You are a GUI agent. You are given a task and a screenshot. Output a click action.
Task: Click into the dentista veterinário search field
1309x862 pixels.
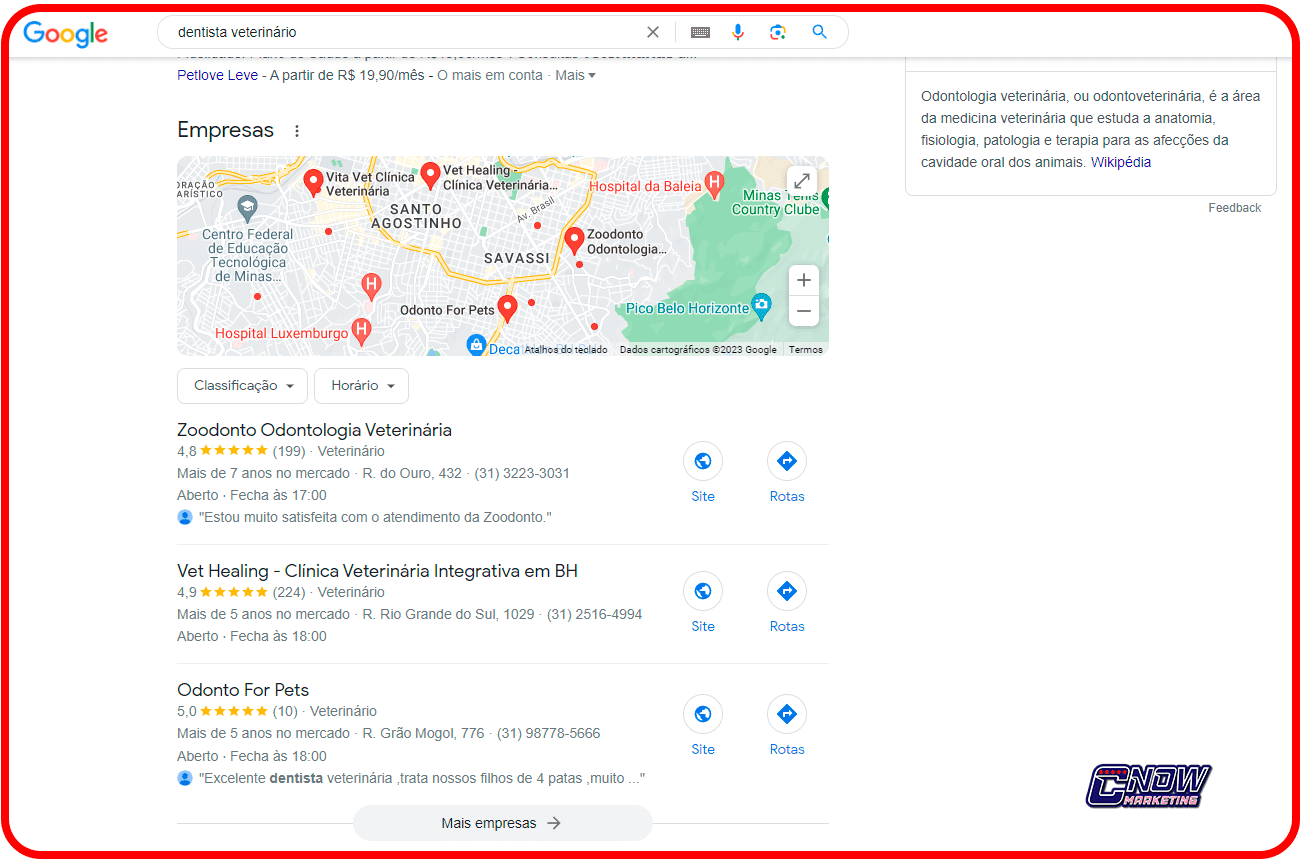[x=405, y=32]
